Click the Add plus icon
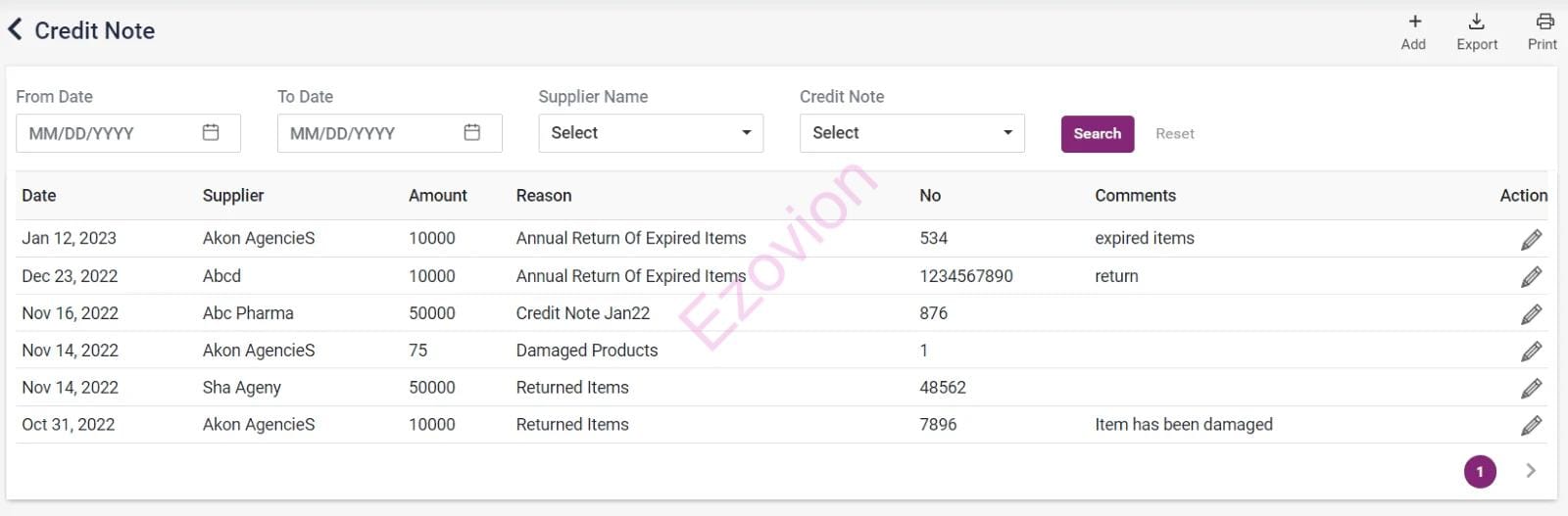The image size is (1568, 516). [1413, 23]
